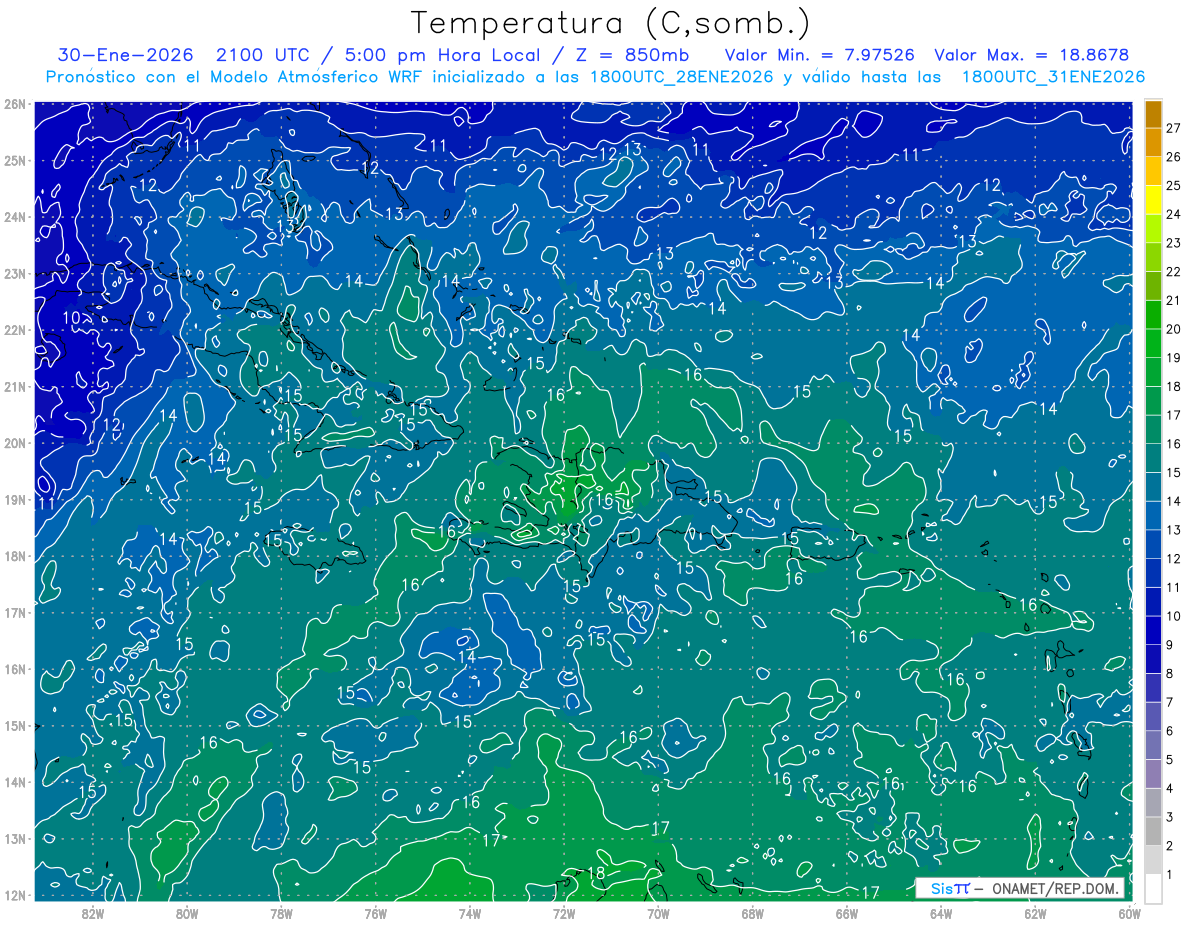Viewport: 1200px width, 927px height.
Task: Click the '23N' latitude axis label
Action: tap(15, 273)
